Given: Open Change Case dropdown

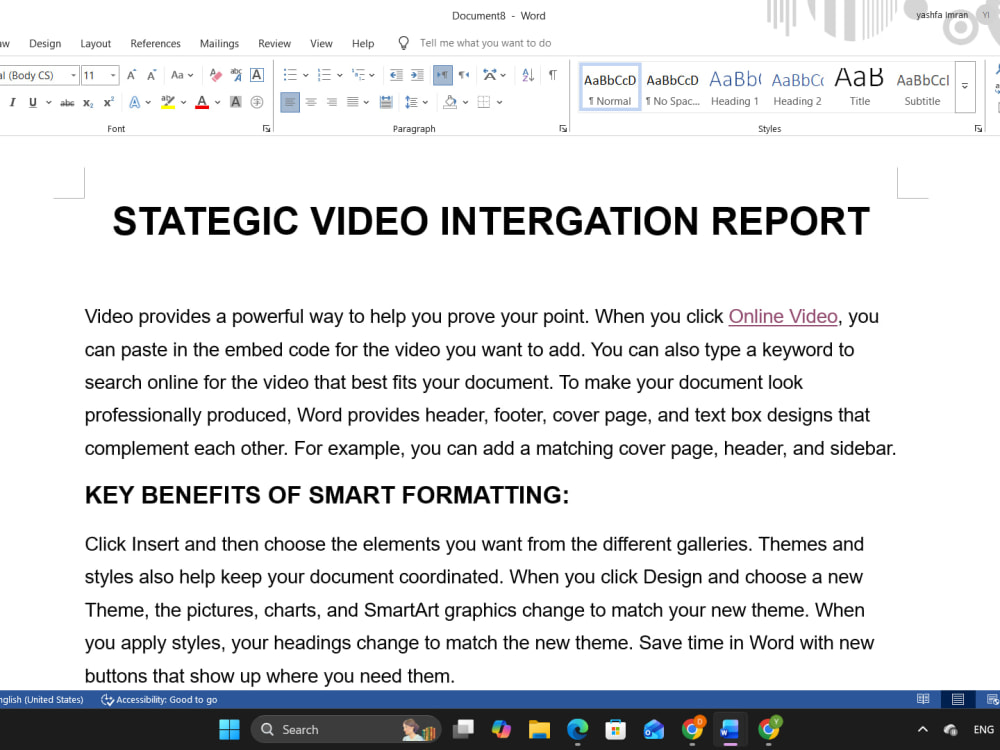Looking at the screenshot, I should pyautogui.click(x=182, y=75).
